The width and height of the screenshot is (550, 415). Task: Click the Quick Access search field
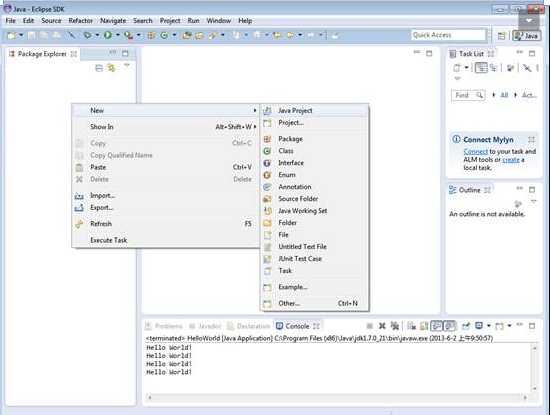point(448,35)
